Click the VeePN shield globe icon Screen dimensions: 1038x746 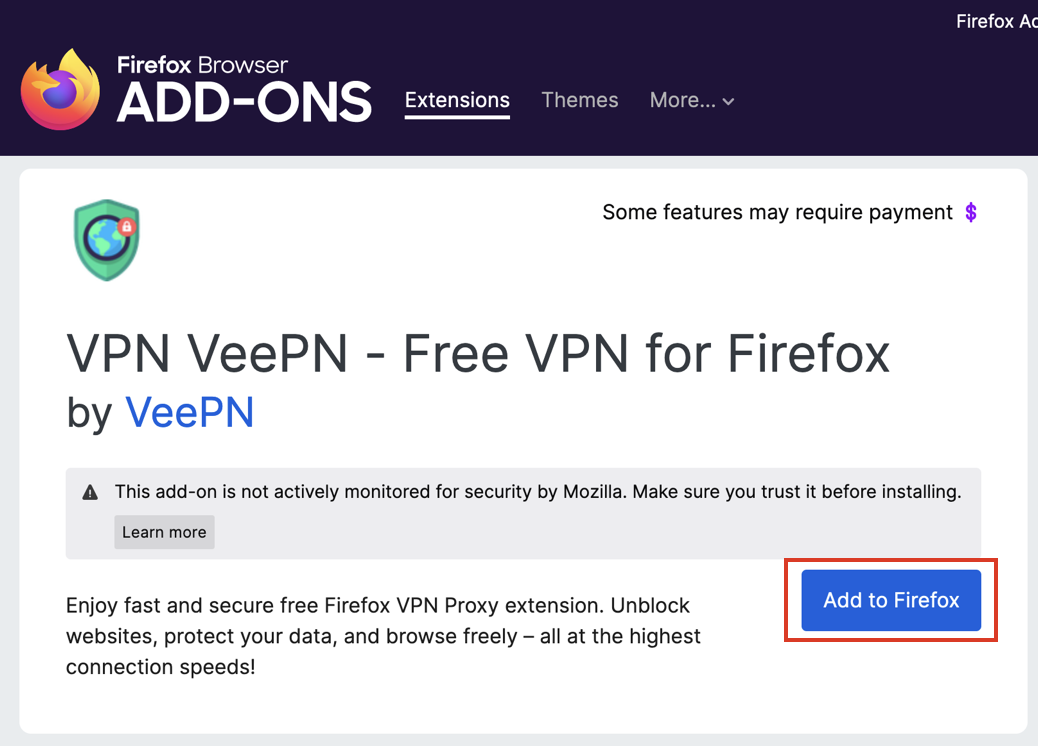click(x=107, y=240)
